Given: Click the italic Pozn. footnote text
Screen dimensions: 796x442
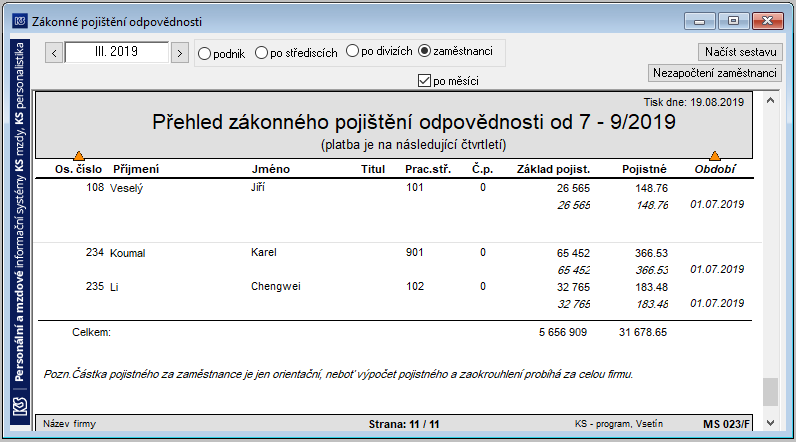Looking at the screenshot, I should point(338,375).
